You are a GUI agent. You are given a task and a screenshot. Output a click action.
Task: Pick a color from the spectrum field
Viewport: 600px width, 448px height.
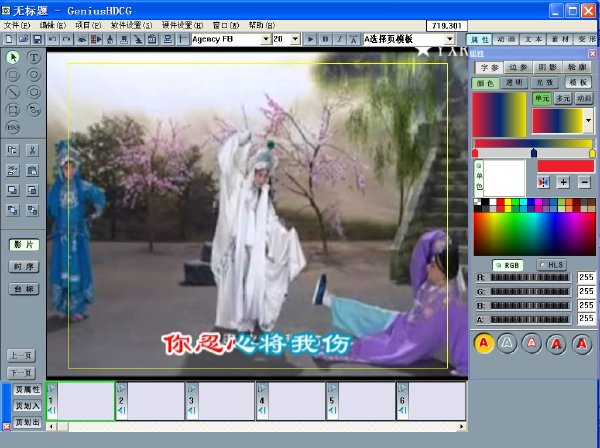coord(535,234)
